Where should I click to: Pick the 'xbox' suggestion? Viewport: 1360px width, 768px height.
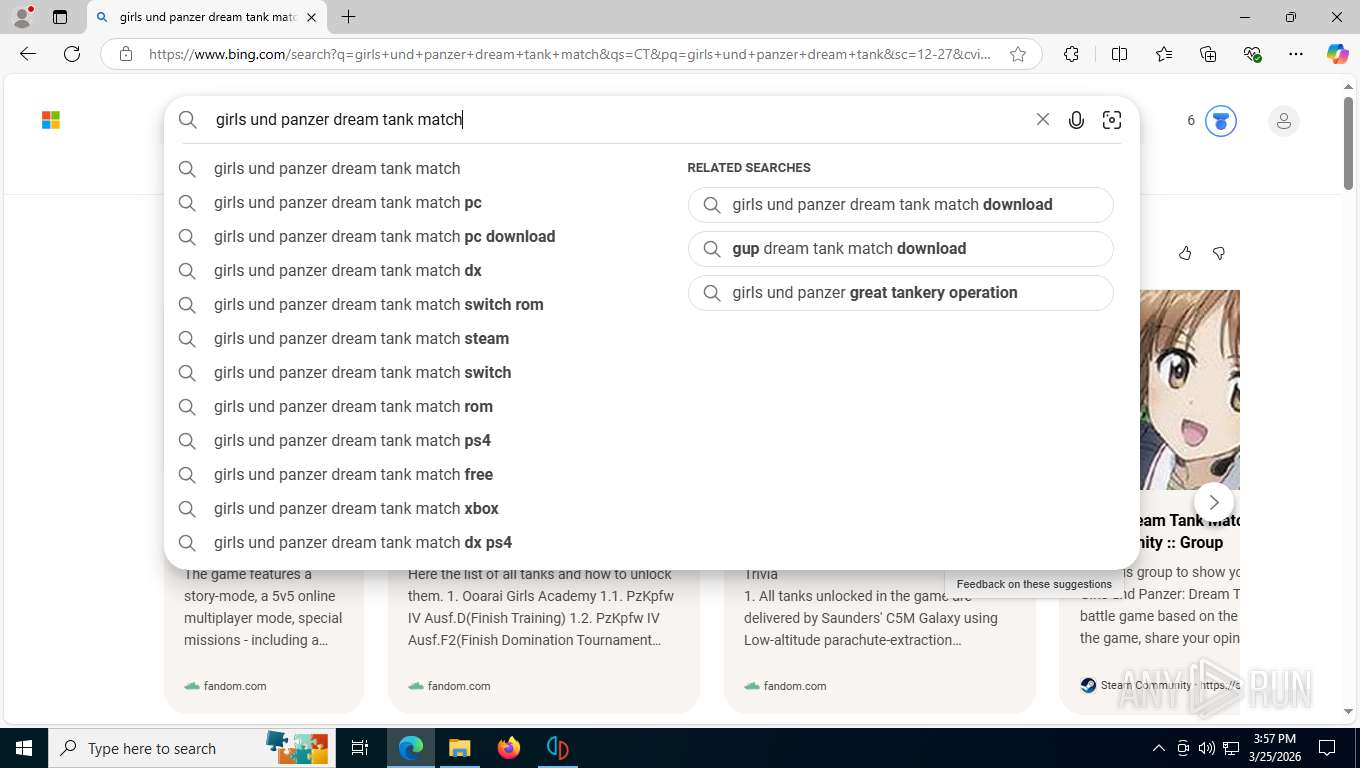356,508
